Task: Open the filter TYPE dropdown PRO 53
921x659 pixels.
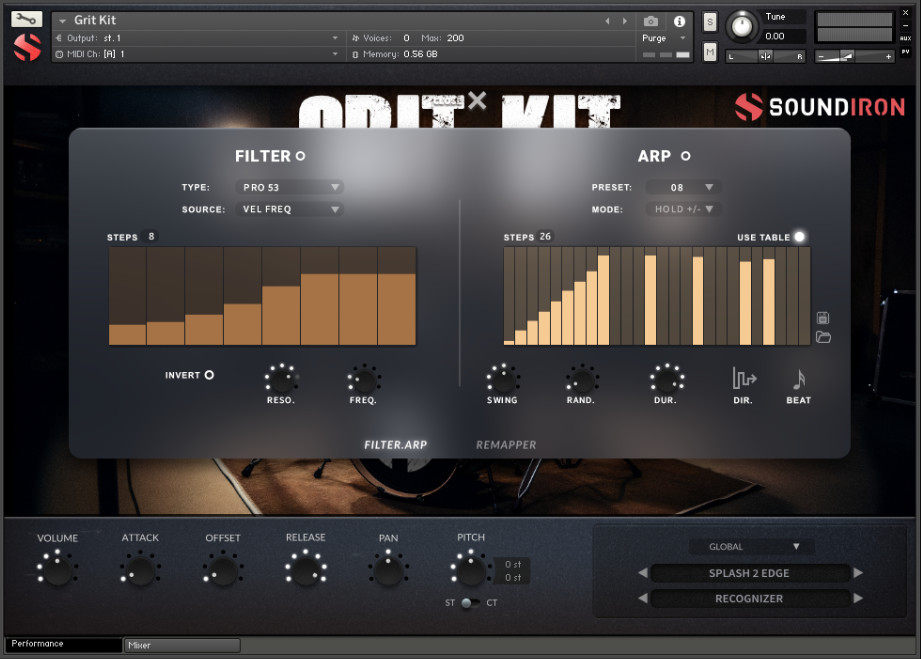Action: click(289, 187)
